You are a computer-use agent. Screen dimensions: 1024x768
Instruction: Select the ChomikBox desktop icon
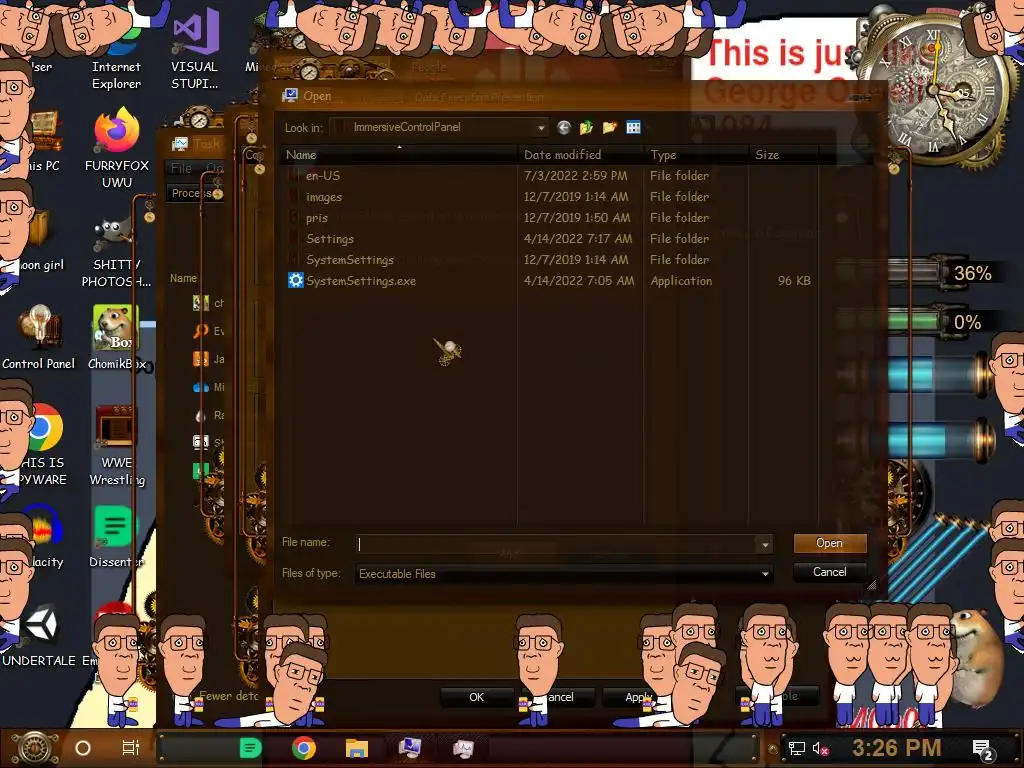116,338
